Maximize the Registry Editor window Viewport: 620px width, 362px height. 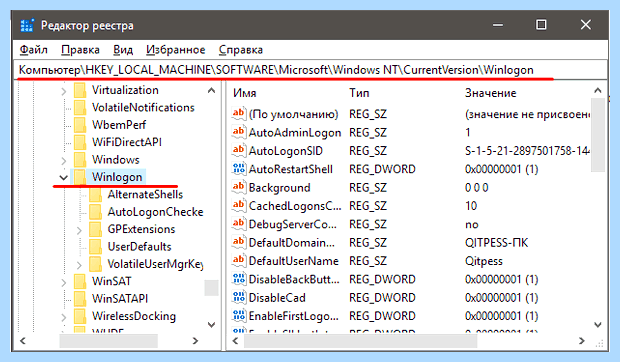[541, 25]
